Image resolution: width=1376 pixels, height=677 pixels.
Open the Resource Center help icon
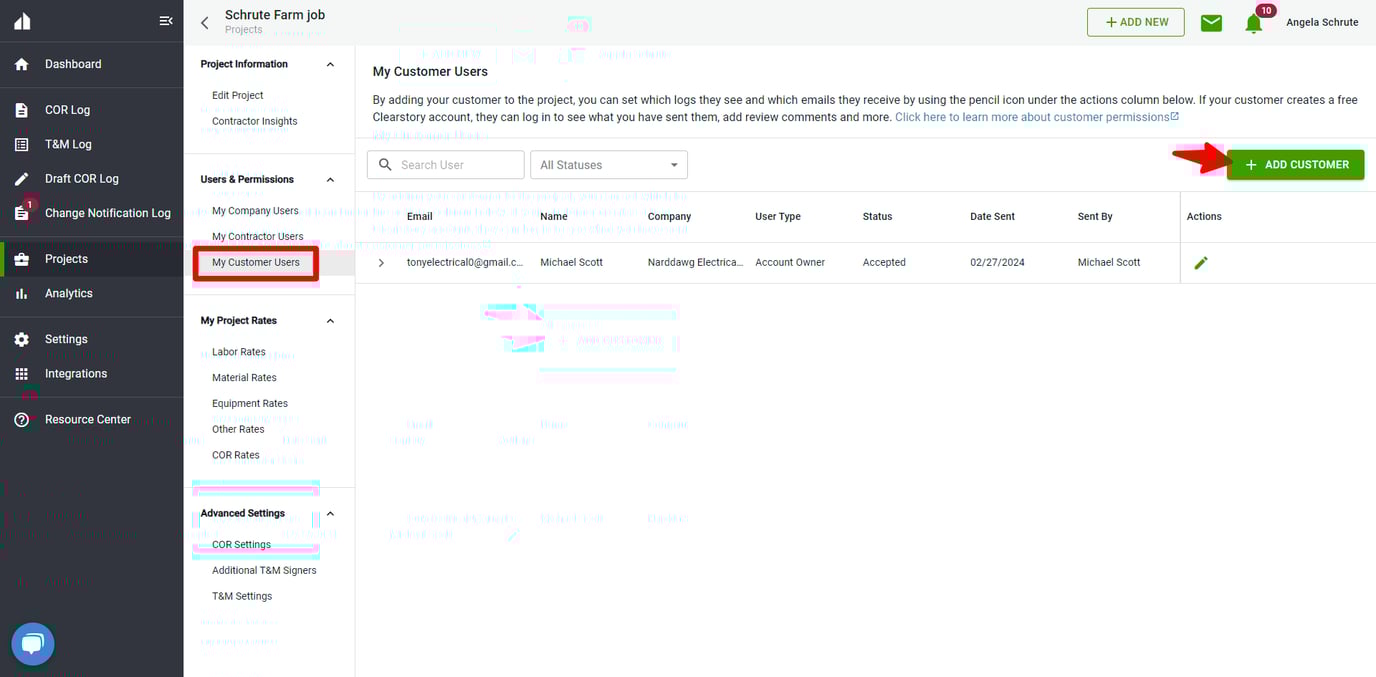click(x=22, y=419)
